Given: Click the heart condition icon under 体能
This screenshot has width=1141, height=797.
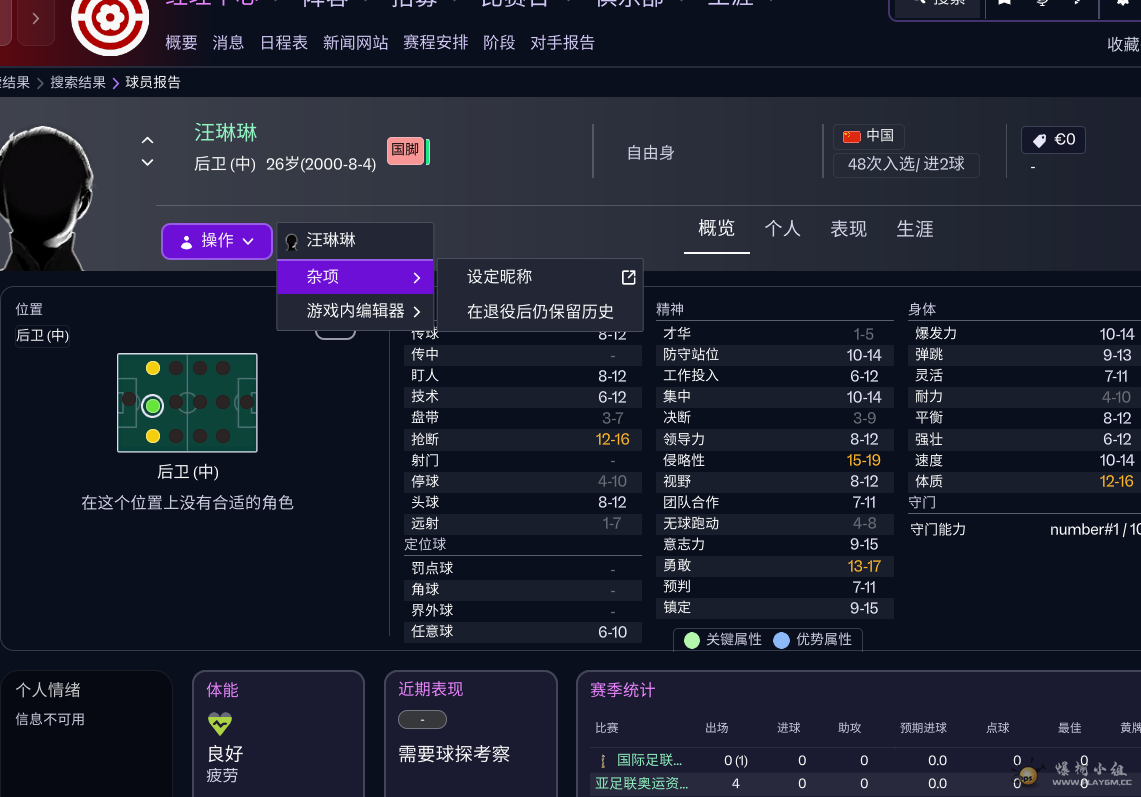Looking at the screenshot, I should pos(220,723).
